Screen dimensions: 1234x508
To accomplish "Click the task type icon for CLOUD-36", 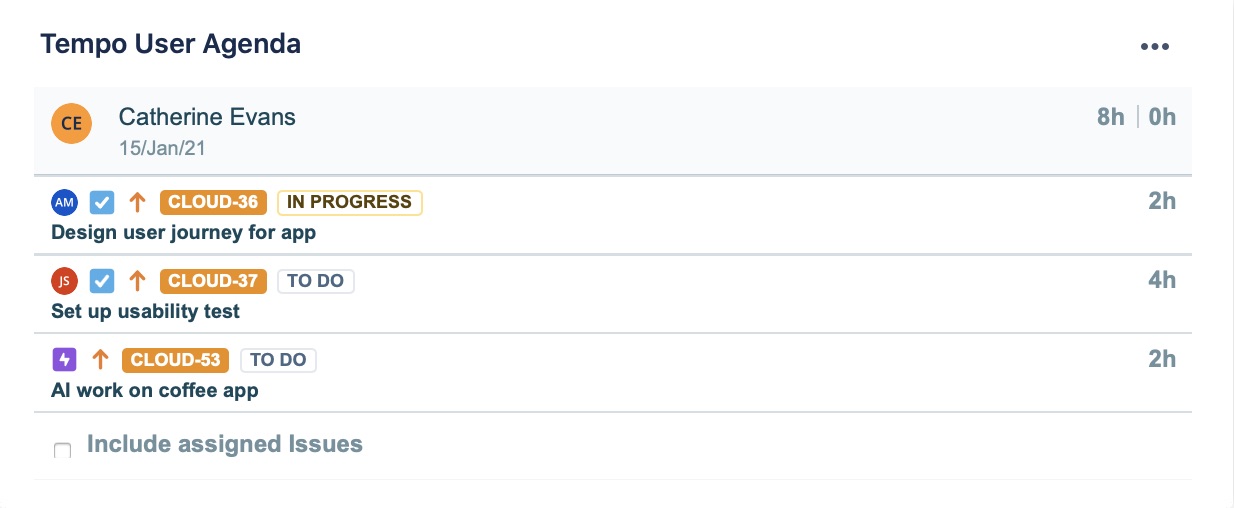I will click(x=102, y=202).
